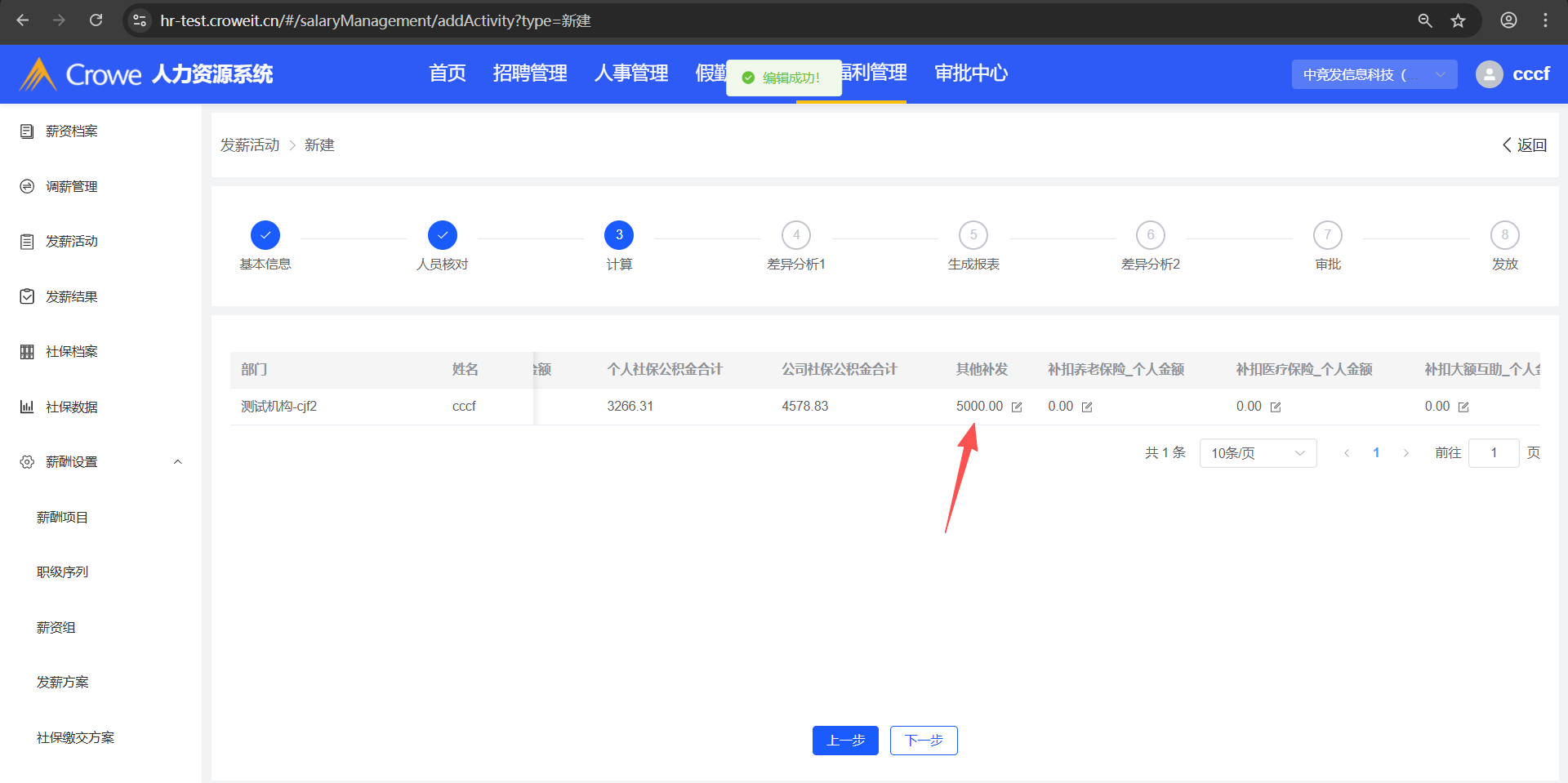
Task: Click edit icon in 补扣医疗保险 column
Action: click(1276, 407)
